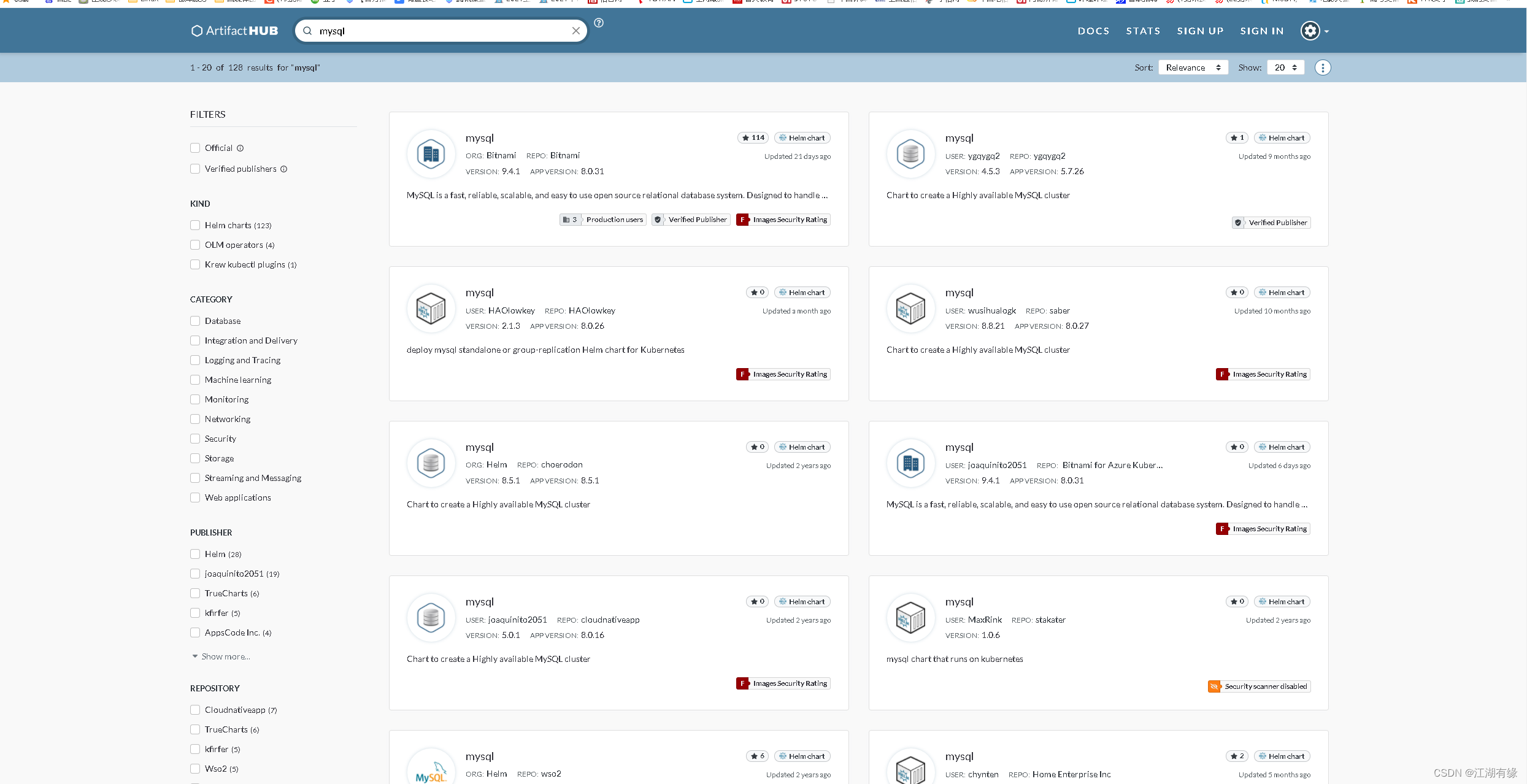Open the Sort Relevance dropdown
The image size is (1527, 784).
pyautogui.click(x=1193, y=67)
